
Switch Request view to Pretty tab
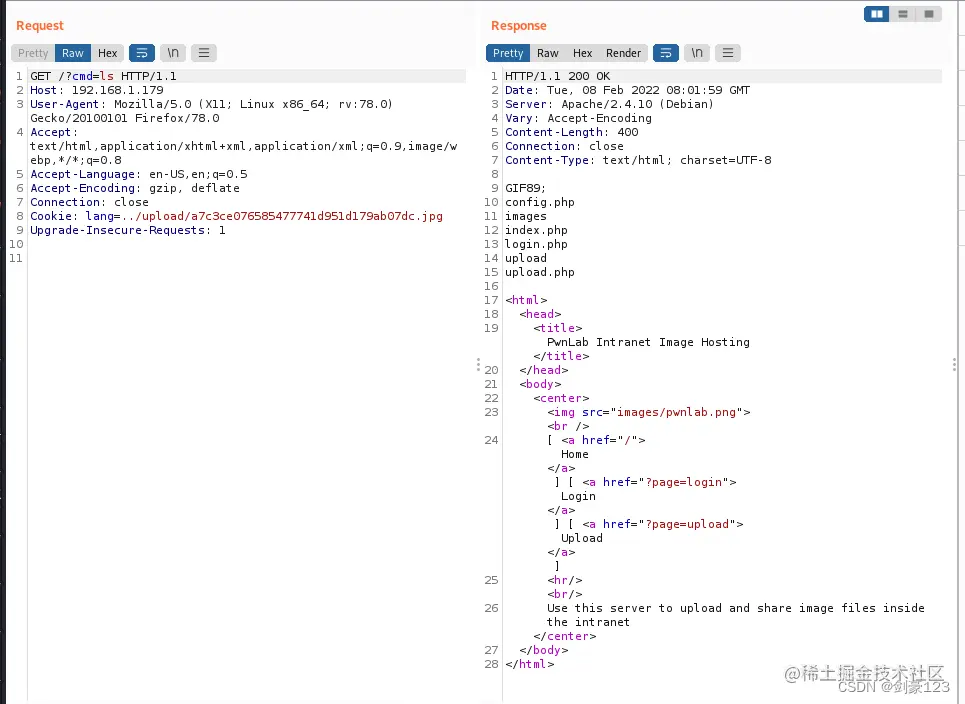33,53
